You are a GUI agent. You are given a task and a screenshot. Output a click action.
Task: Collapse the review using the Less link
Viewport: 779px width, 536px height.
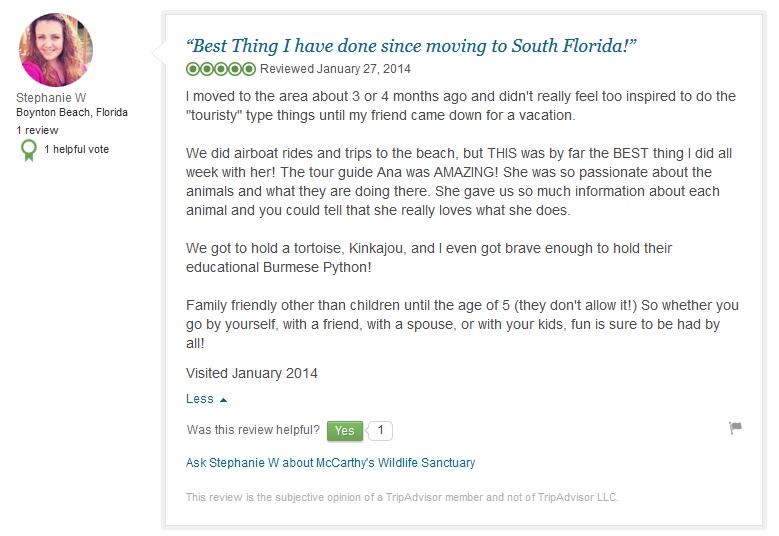(x=200, y=399)
